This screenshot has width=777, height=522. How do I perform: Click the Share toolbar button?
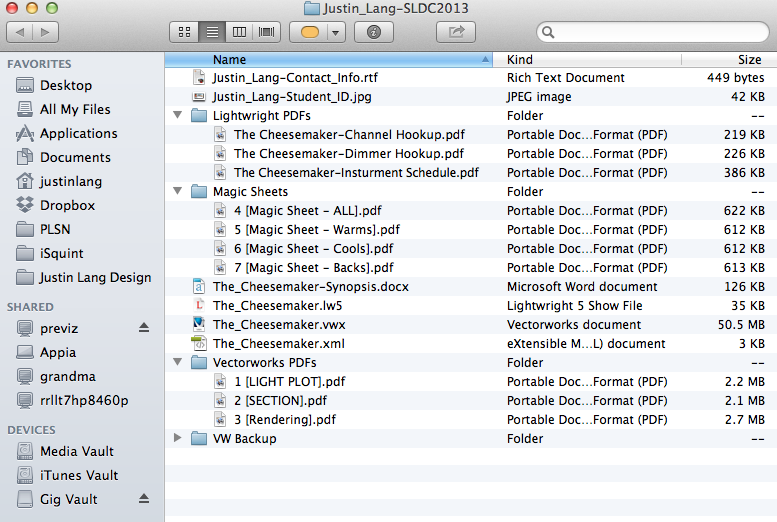(456, 32)
